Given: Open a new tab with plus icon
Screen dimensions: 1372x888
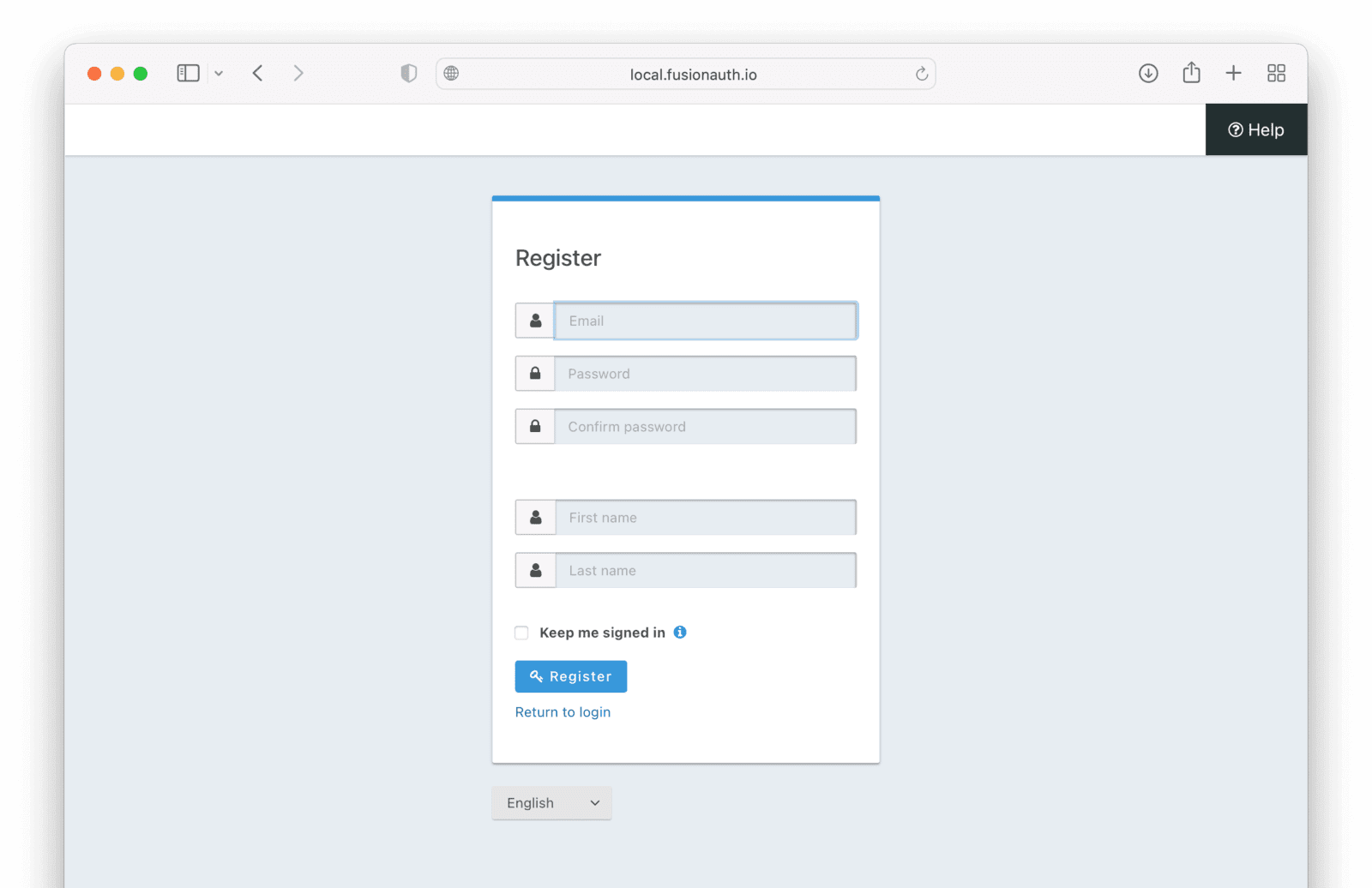Looking at the screenshot, I should pos(1233,74).
